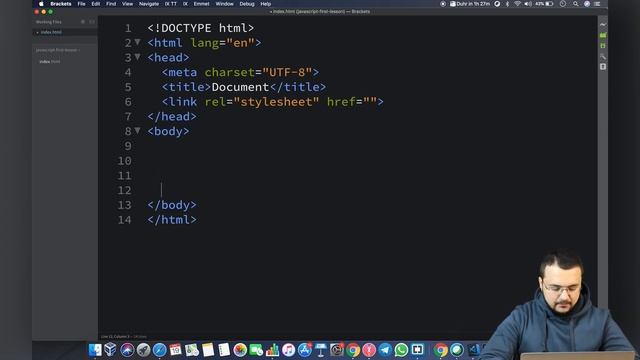
Task: Open the Apple menu
Action: 41,4
